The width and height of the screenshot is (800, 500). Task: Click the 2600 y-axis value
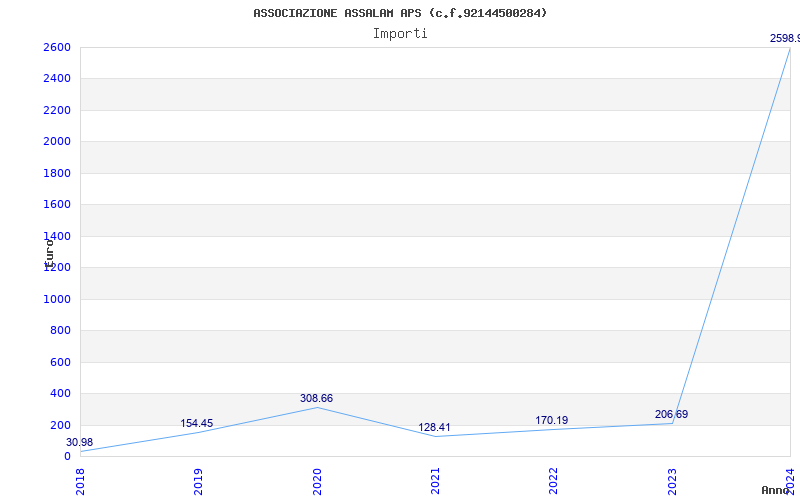pyautogui.click(x=57, y=47)
